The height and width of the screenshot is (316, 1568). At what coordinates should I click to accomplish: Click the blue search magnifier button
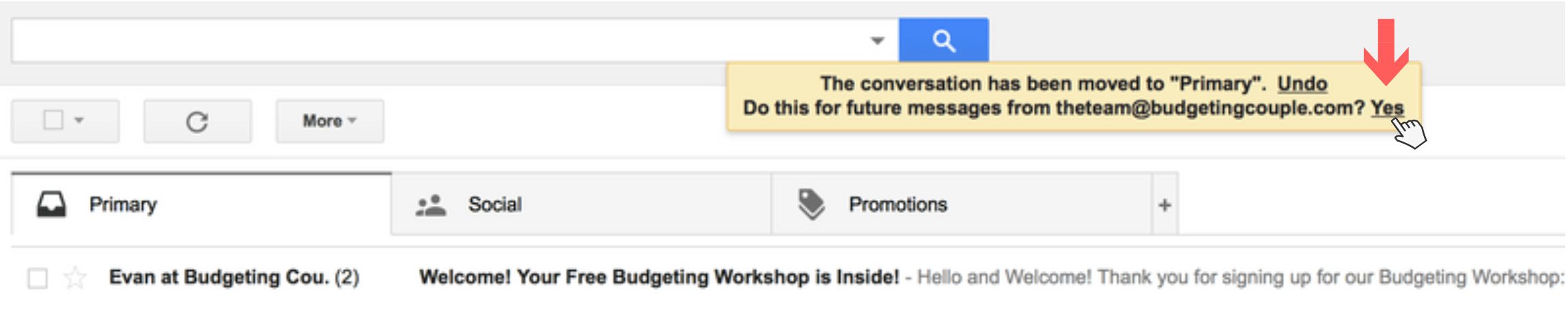click(943, 40)
